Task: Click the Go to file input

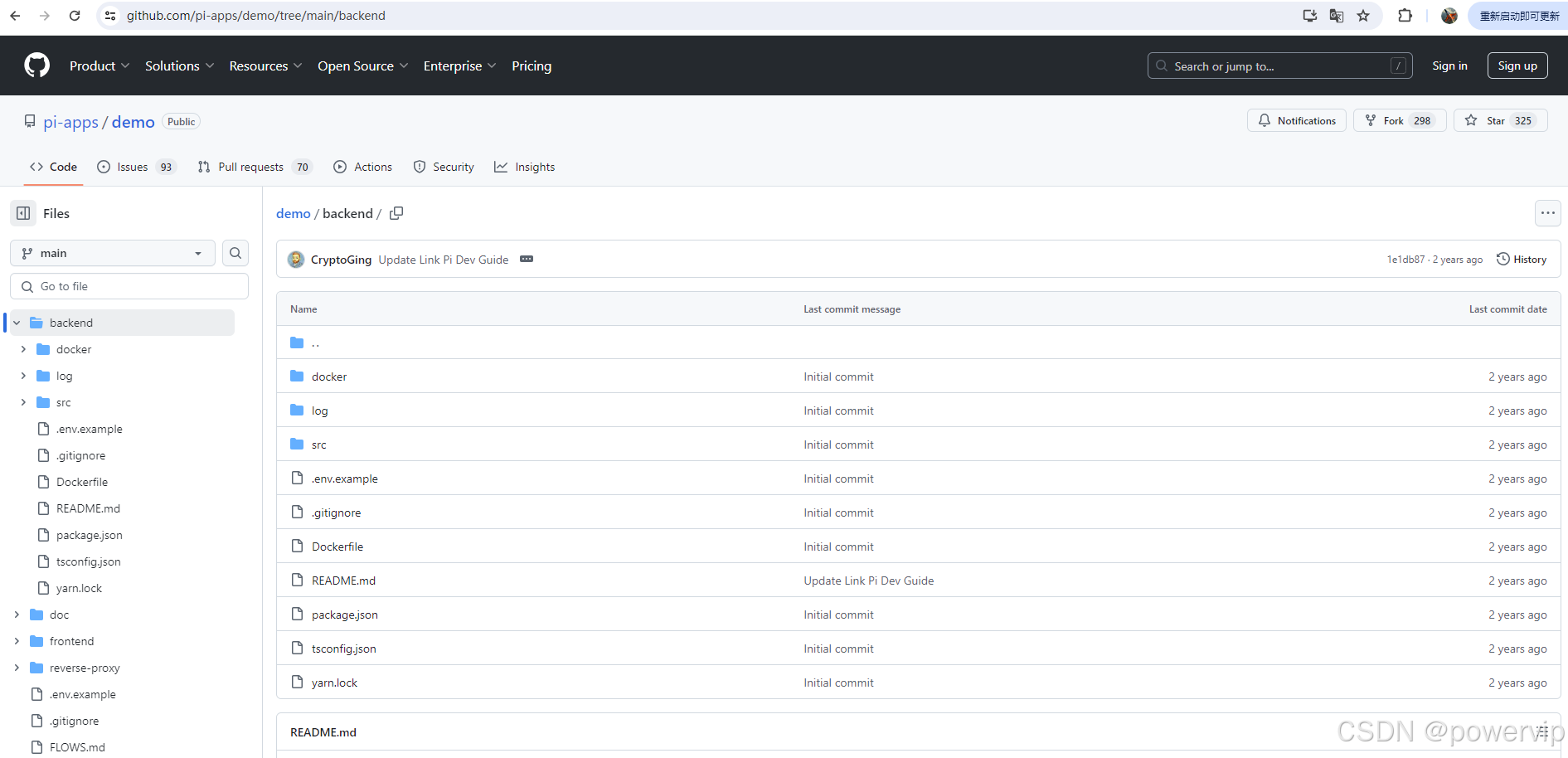Action: click(x=129, y=286)
